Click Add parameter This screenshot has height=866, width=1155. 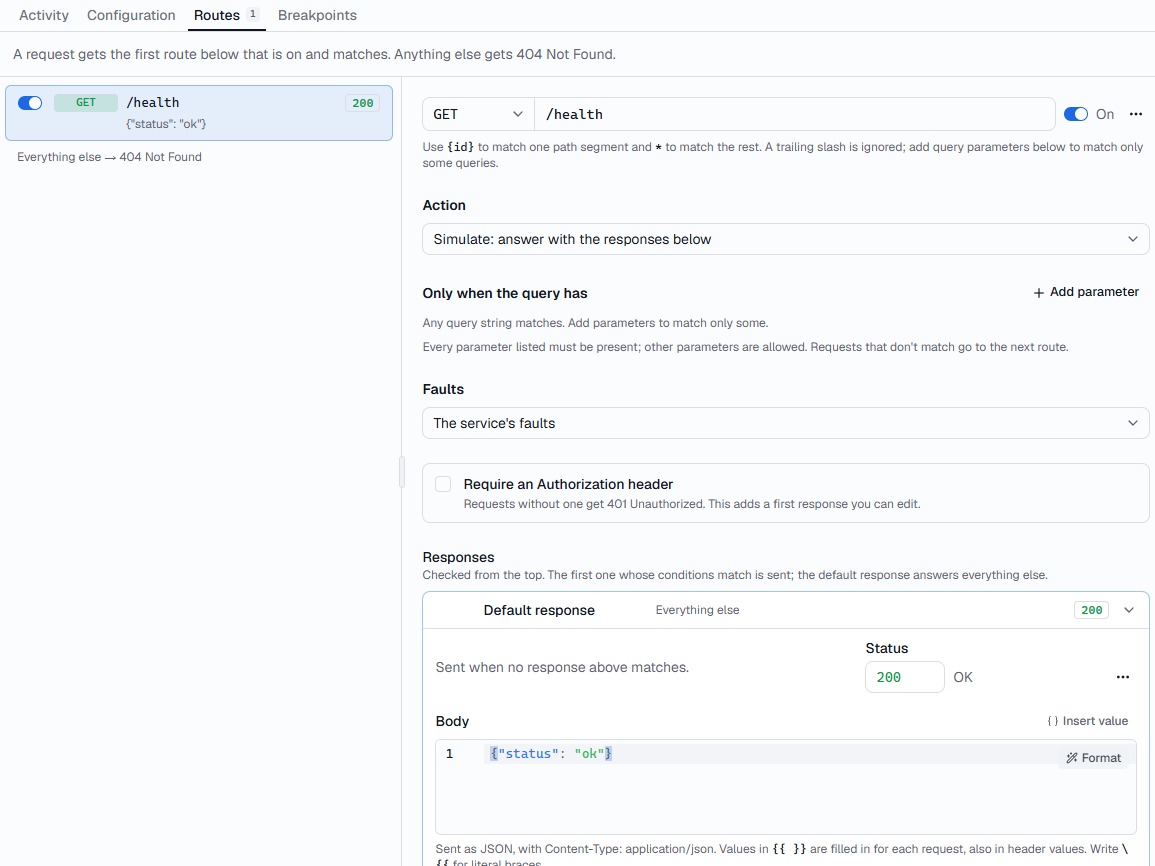click(x=1086, y=292)
